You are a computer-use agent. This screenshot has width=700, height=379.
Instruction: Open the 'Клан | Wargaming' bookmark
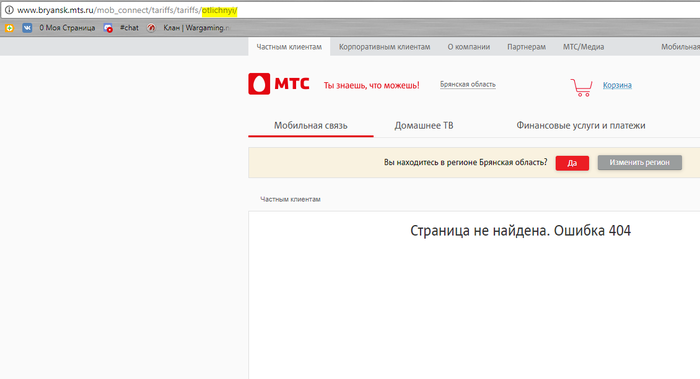tap(196, 28)
